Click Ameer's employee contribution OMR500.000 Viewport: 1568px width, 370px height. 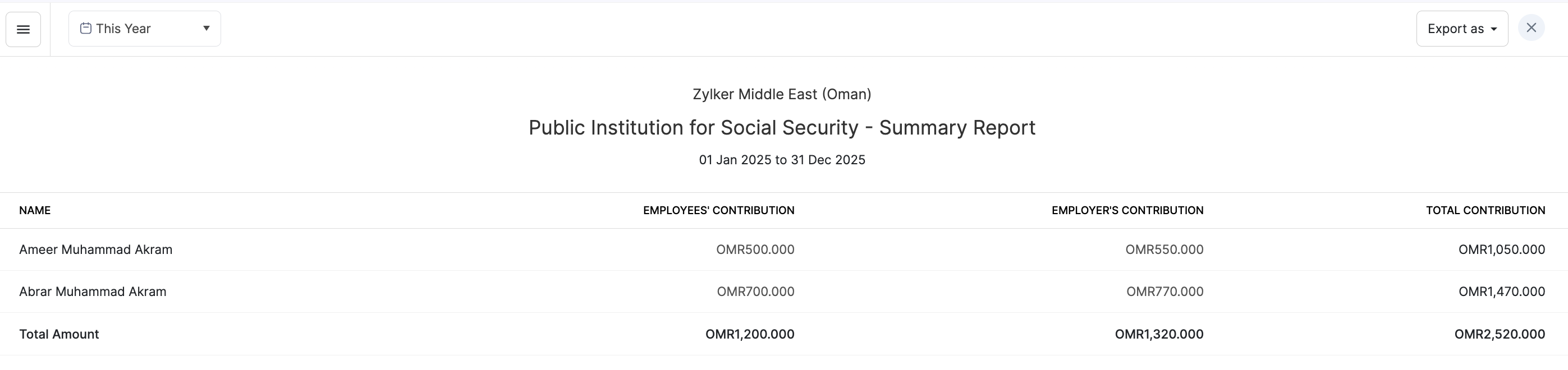coord(755,249)
